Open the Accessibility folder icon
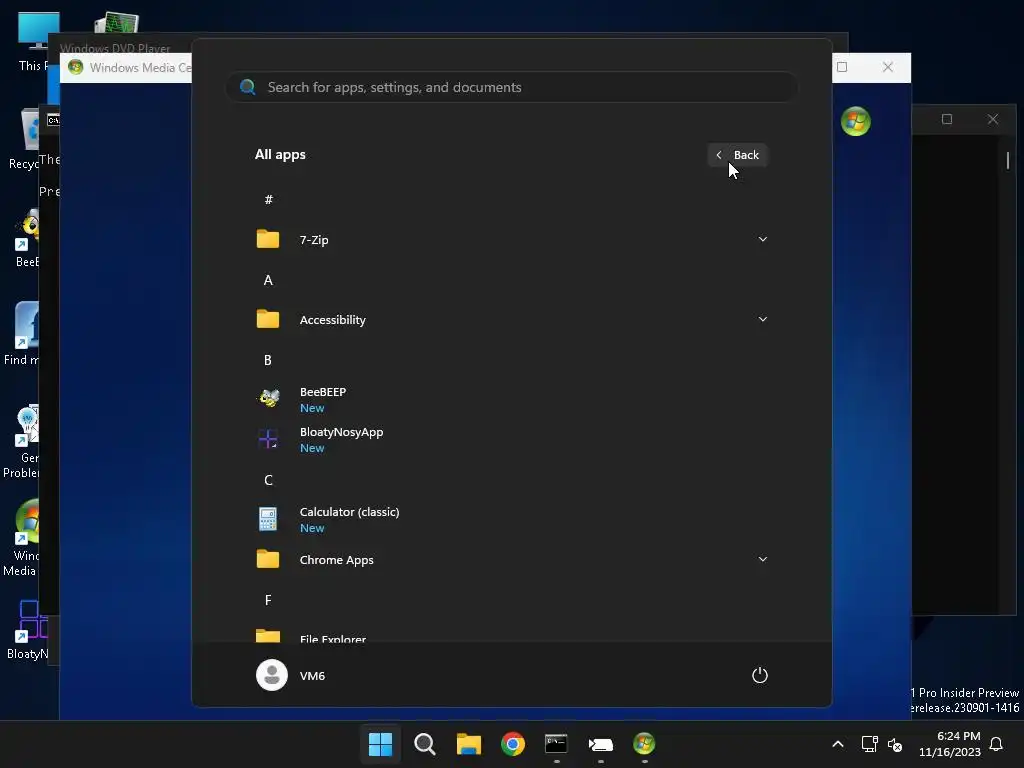The width and height of the screenshot is (1024, 768). (268, 319)
